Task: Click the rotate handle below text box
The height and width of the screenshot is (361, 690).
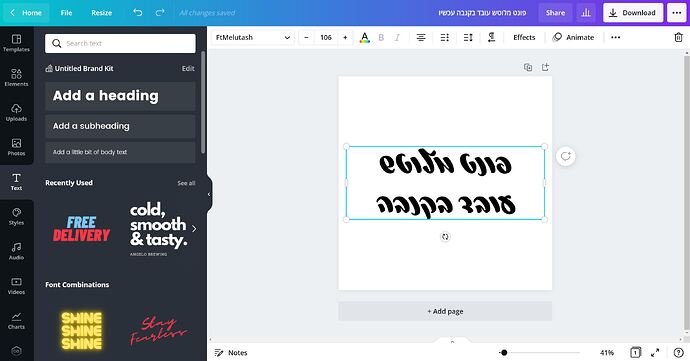Action: point(445,237)
